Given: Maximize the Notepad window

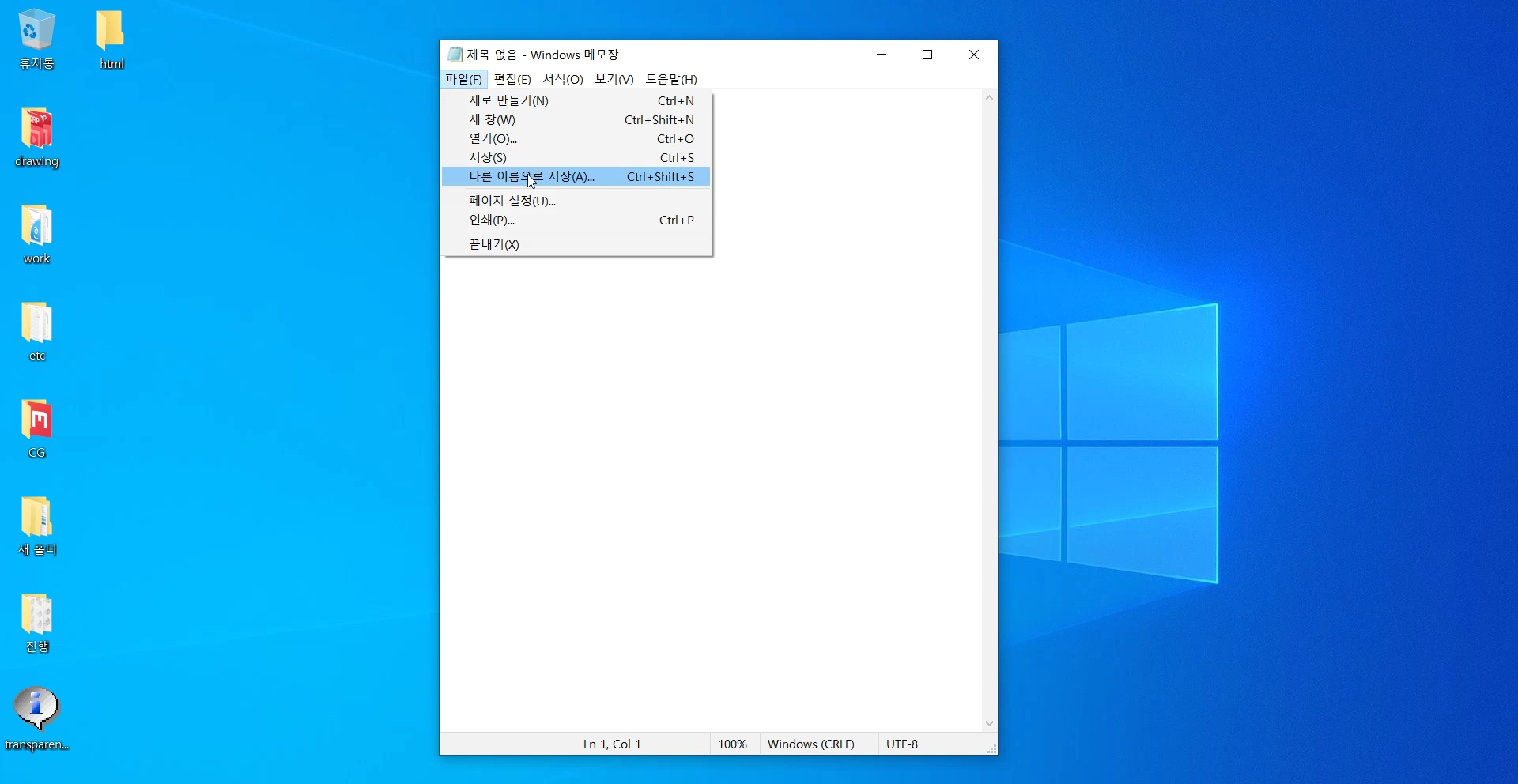Looking at the screenshot, I should tap(927, 55).
